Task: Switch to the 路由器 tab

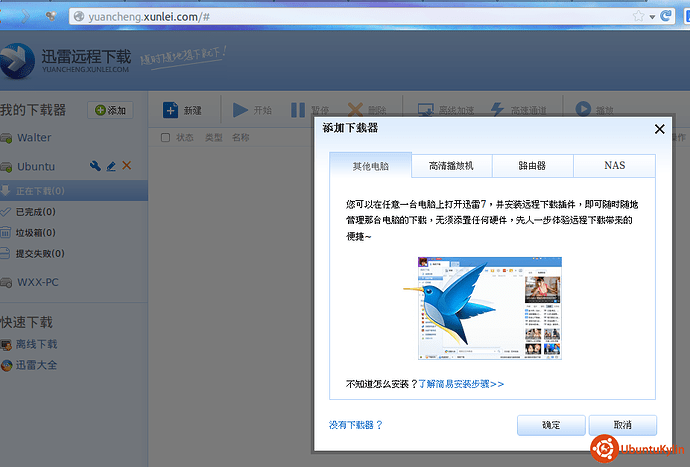Action: pyautogui.click(x=532, y=165)
